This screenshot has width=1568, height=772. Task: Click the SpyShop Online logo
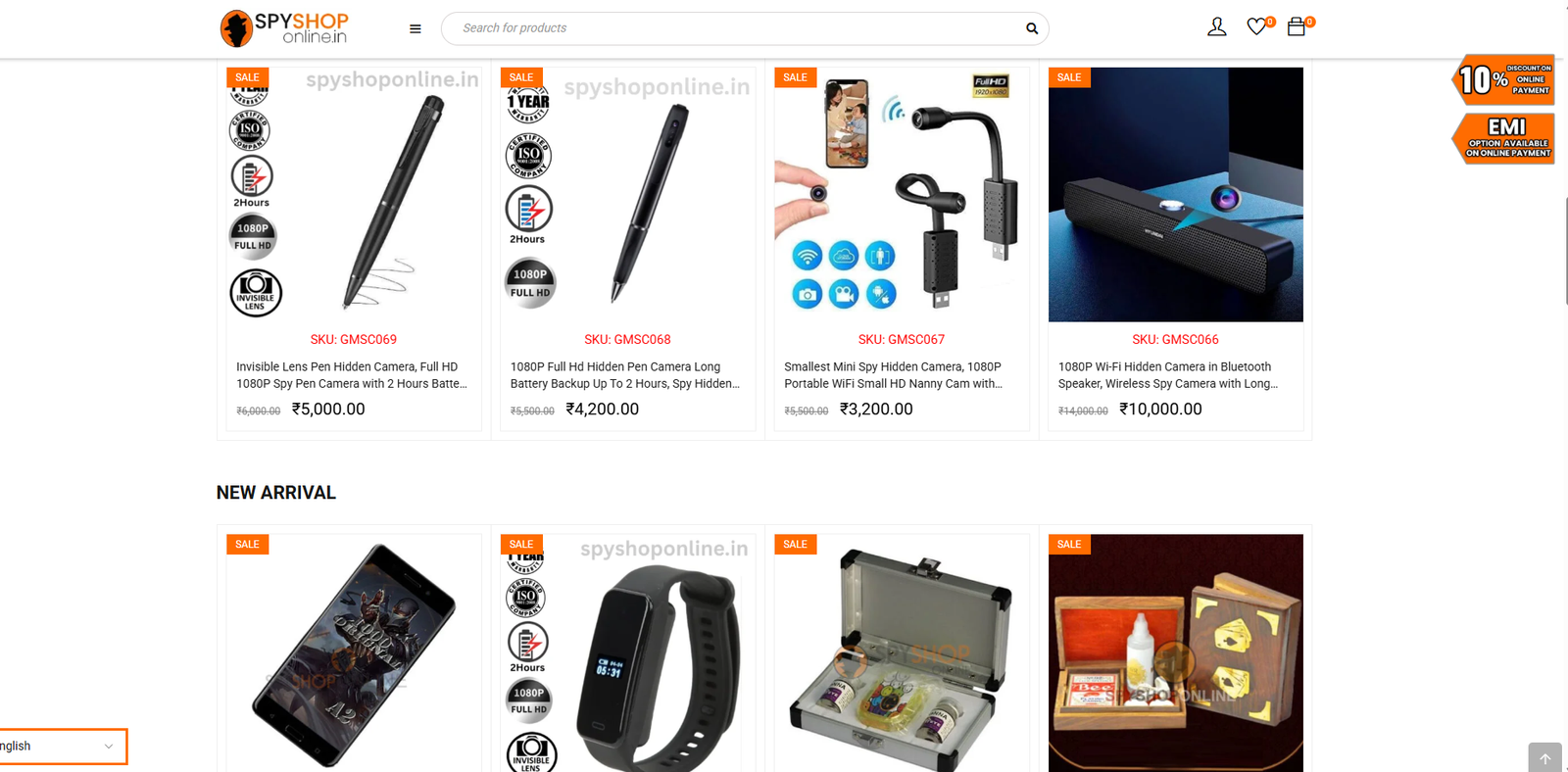point(285,28)
